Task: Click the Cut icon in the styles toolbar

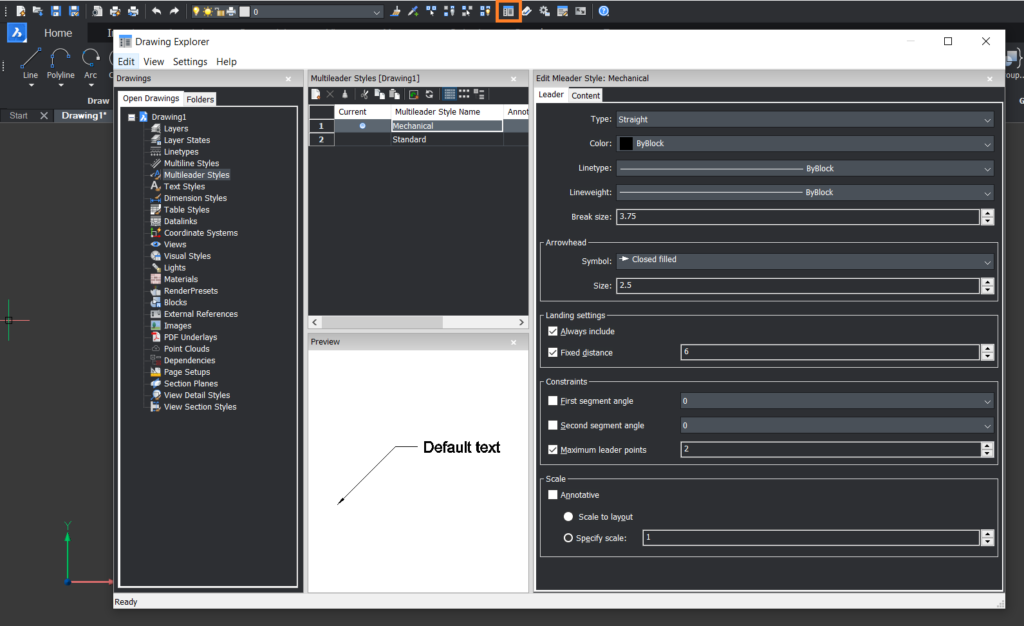Action: click(363, 92)
